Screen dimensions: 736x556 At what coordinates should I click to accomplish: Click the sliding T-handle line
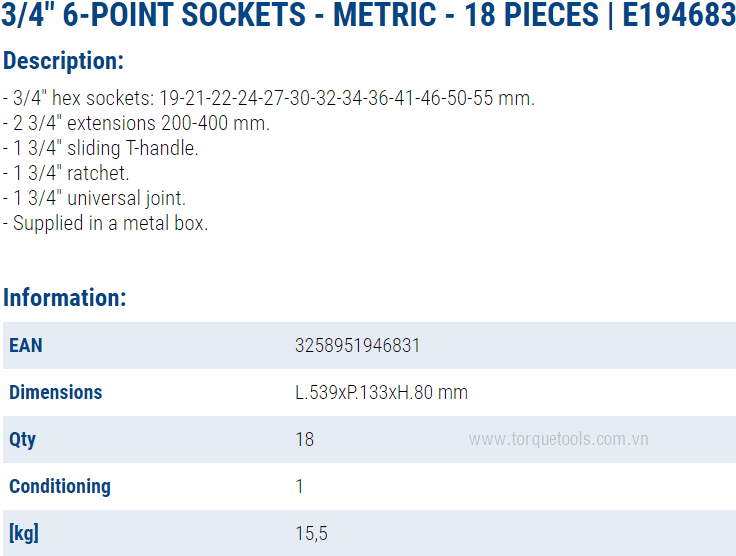tap(101, 148)
